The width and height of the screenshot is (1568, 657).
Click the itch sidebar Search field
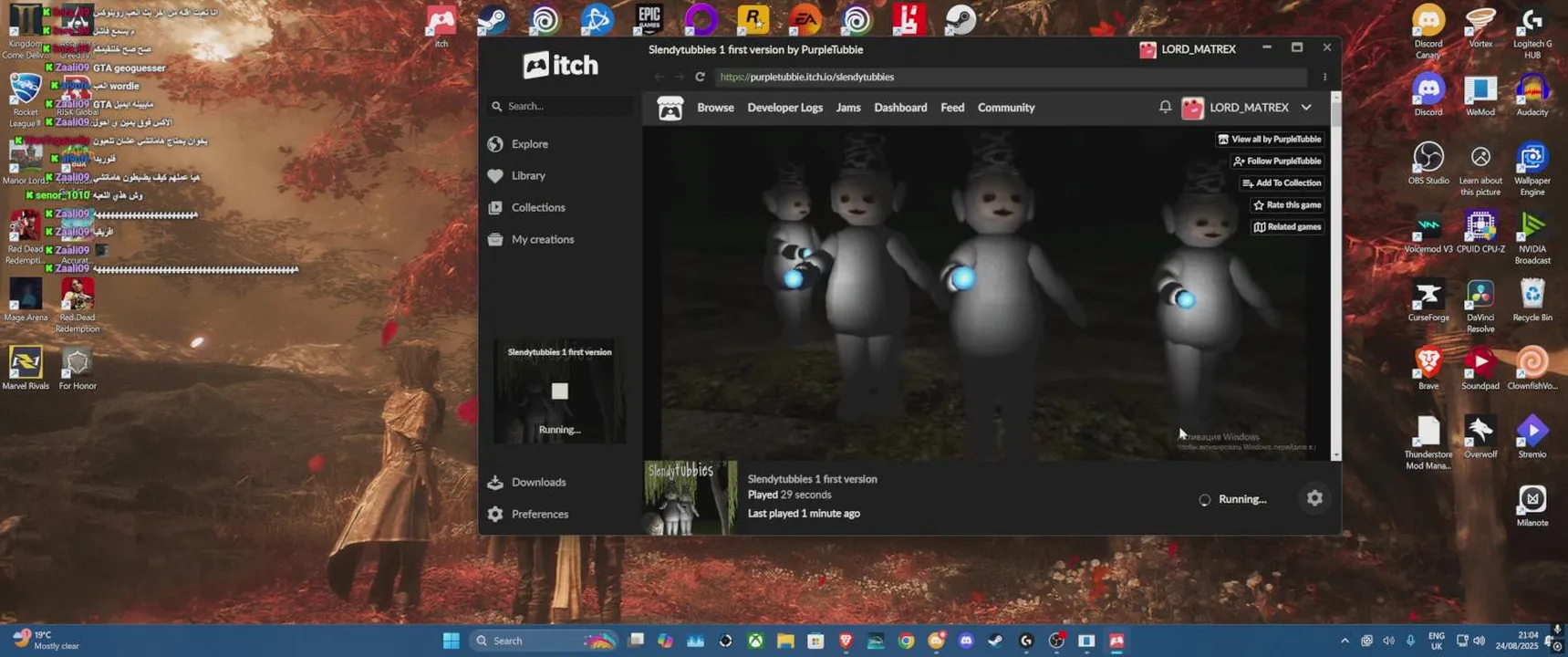561,106
